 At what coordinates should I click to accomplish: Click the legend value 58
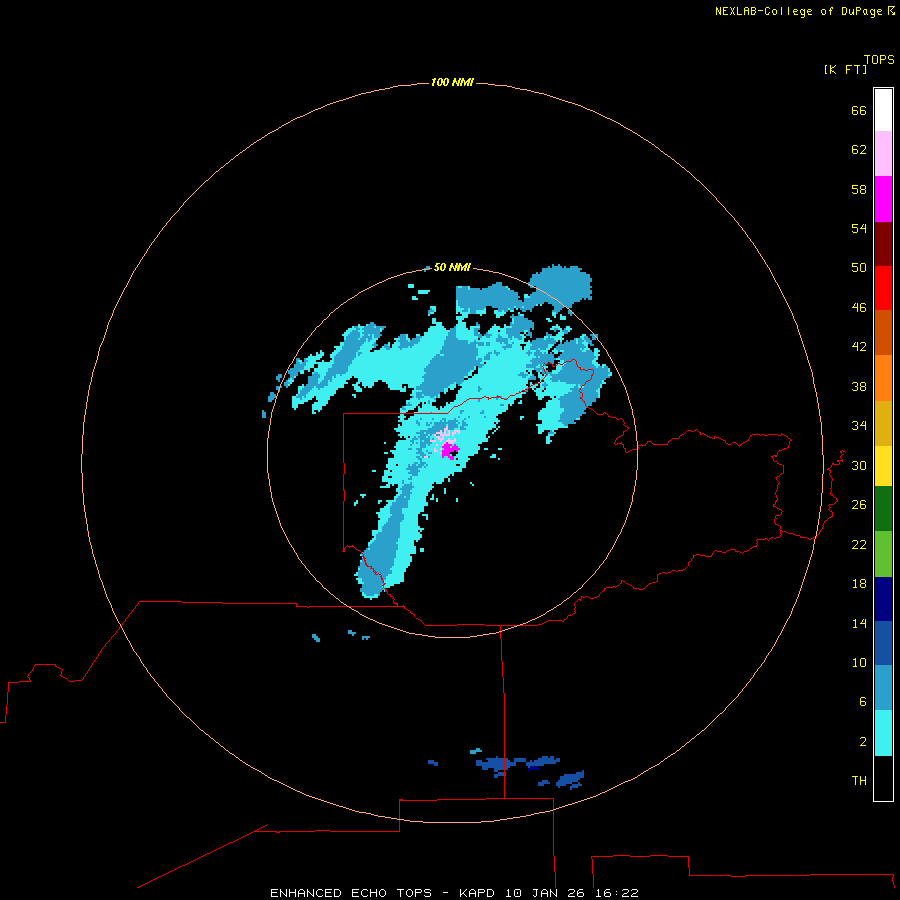859,189
